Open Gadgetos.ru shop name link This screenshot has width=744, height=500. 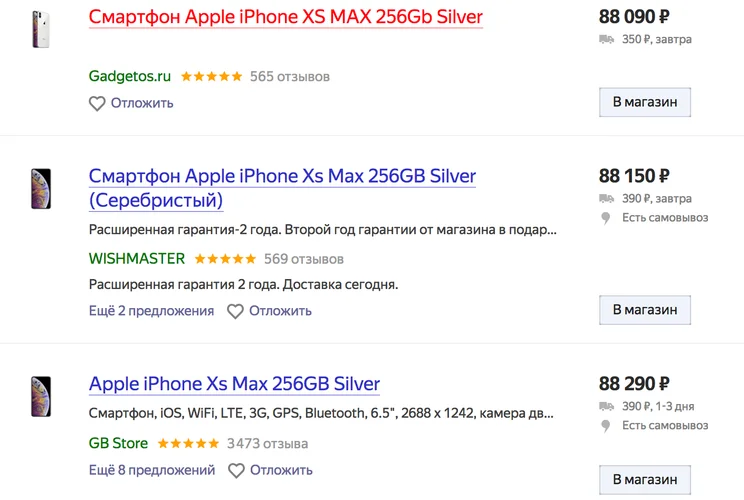coord(130,76)
